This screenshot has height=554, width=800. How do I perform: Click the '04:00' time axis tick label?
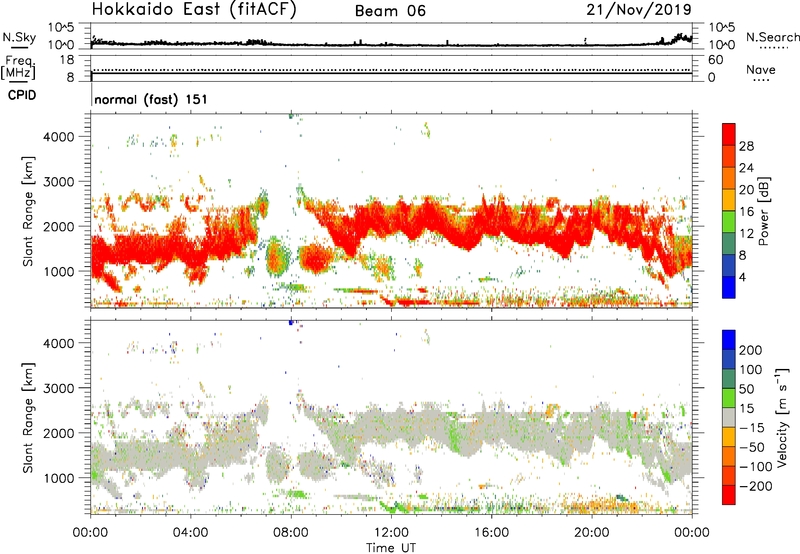190,533
